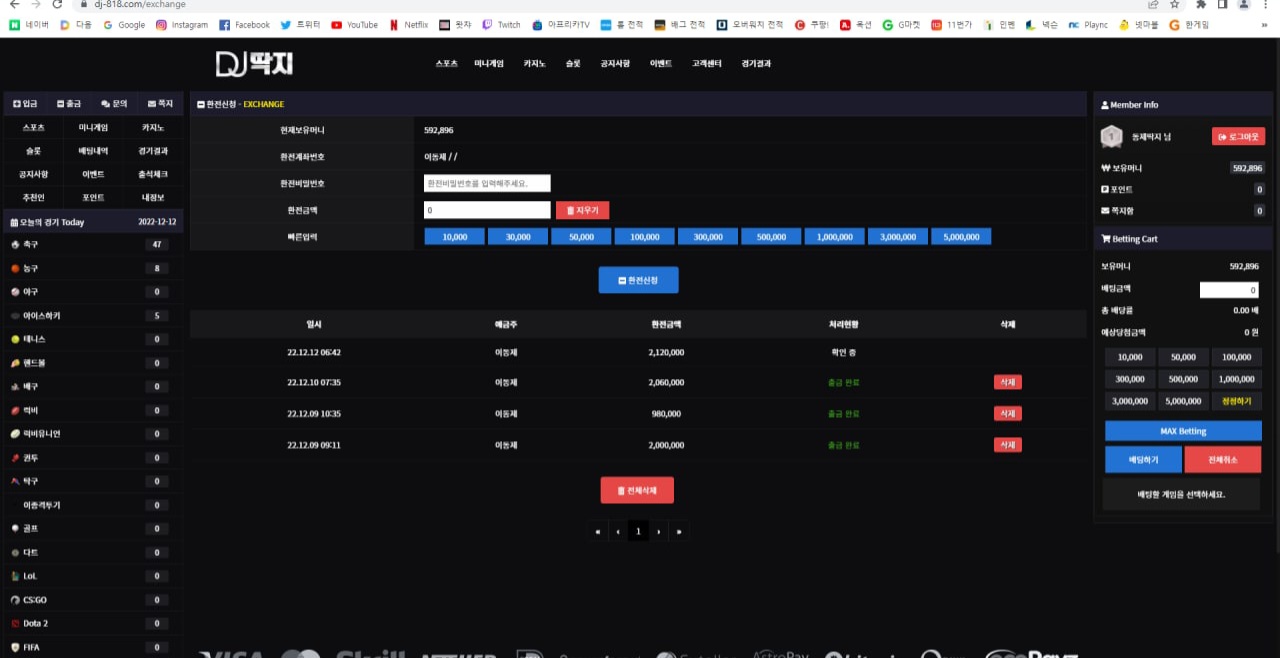Open the Netflix bookmark
Viewport: 1280px width, 658px height.
coord(409,24)
